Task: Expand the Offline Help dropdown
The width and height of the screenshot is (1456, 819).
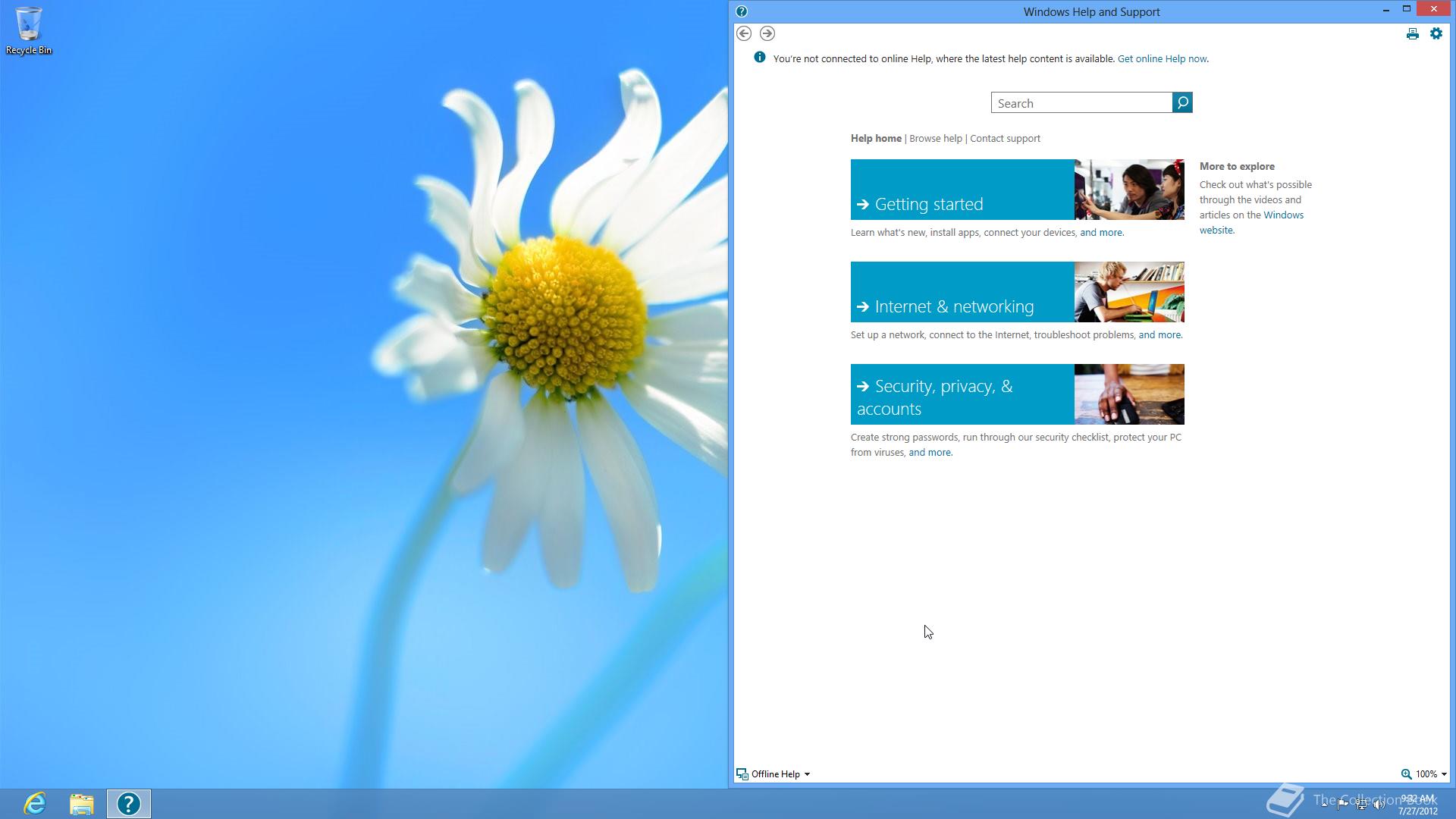Action: pyautogui.click(x=773, y=773)
